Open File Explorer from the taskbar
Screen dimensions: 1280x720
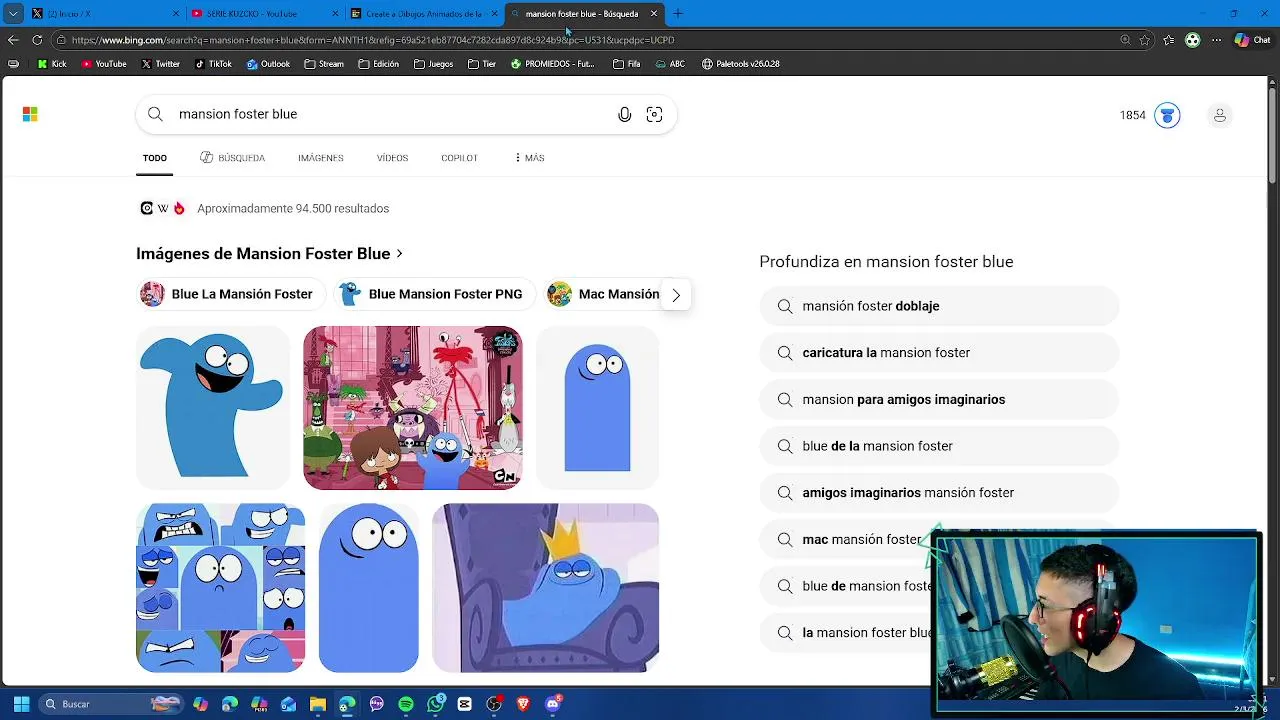[x=318, y=704]
